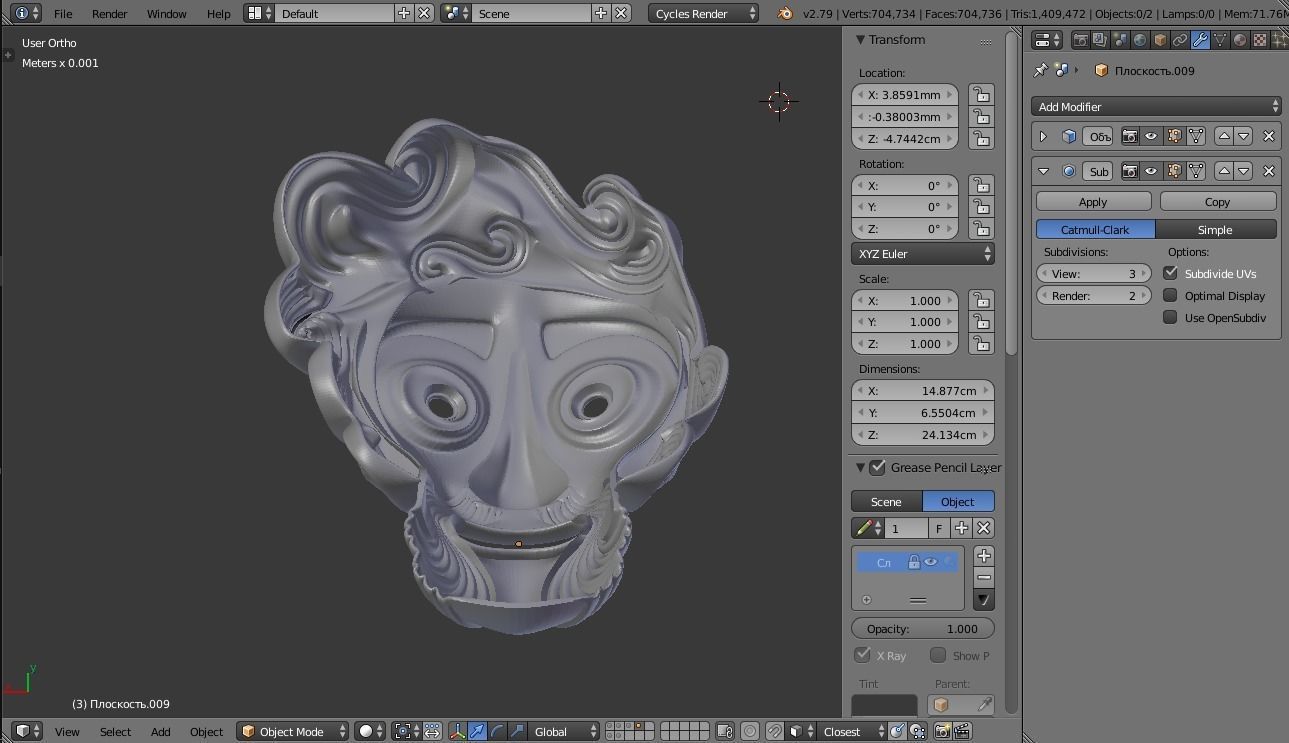Open the viewport shading dropdown
Viewport: 1289px width, 743px height.
click(x=370, y=731)
